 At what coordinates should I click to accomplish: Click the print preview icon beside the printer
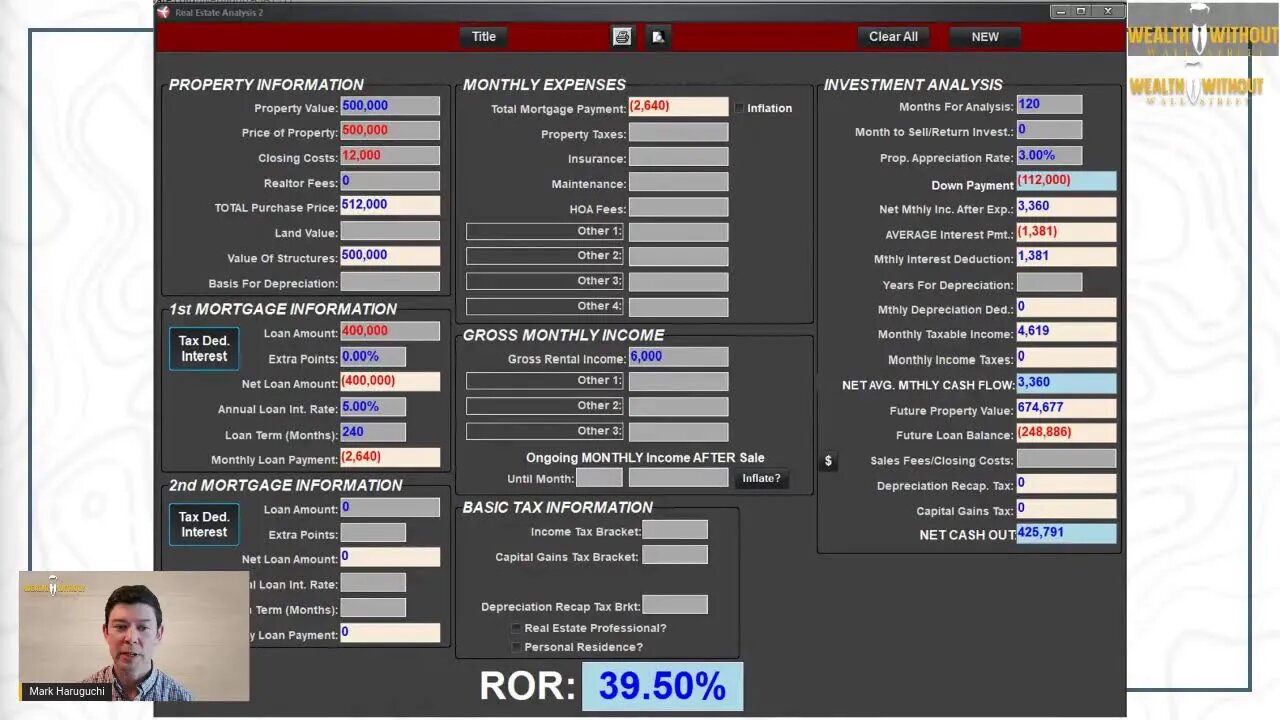point(657,37)
